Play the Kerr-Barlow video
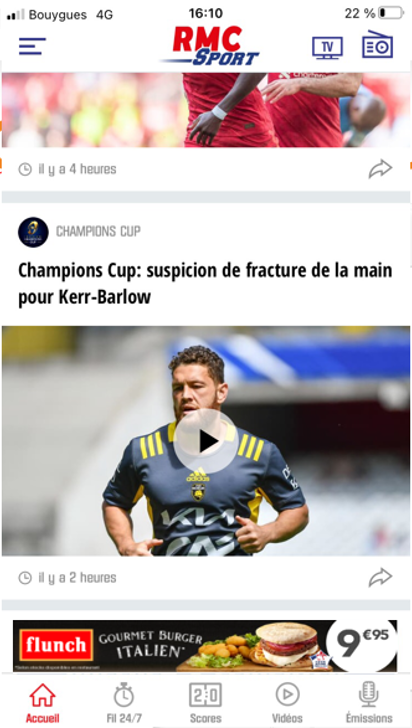The height and width of the screenshot is (728, 412). pyautogui.click(x=206, y=442)
